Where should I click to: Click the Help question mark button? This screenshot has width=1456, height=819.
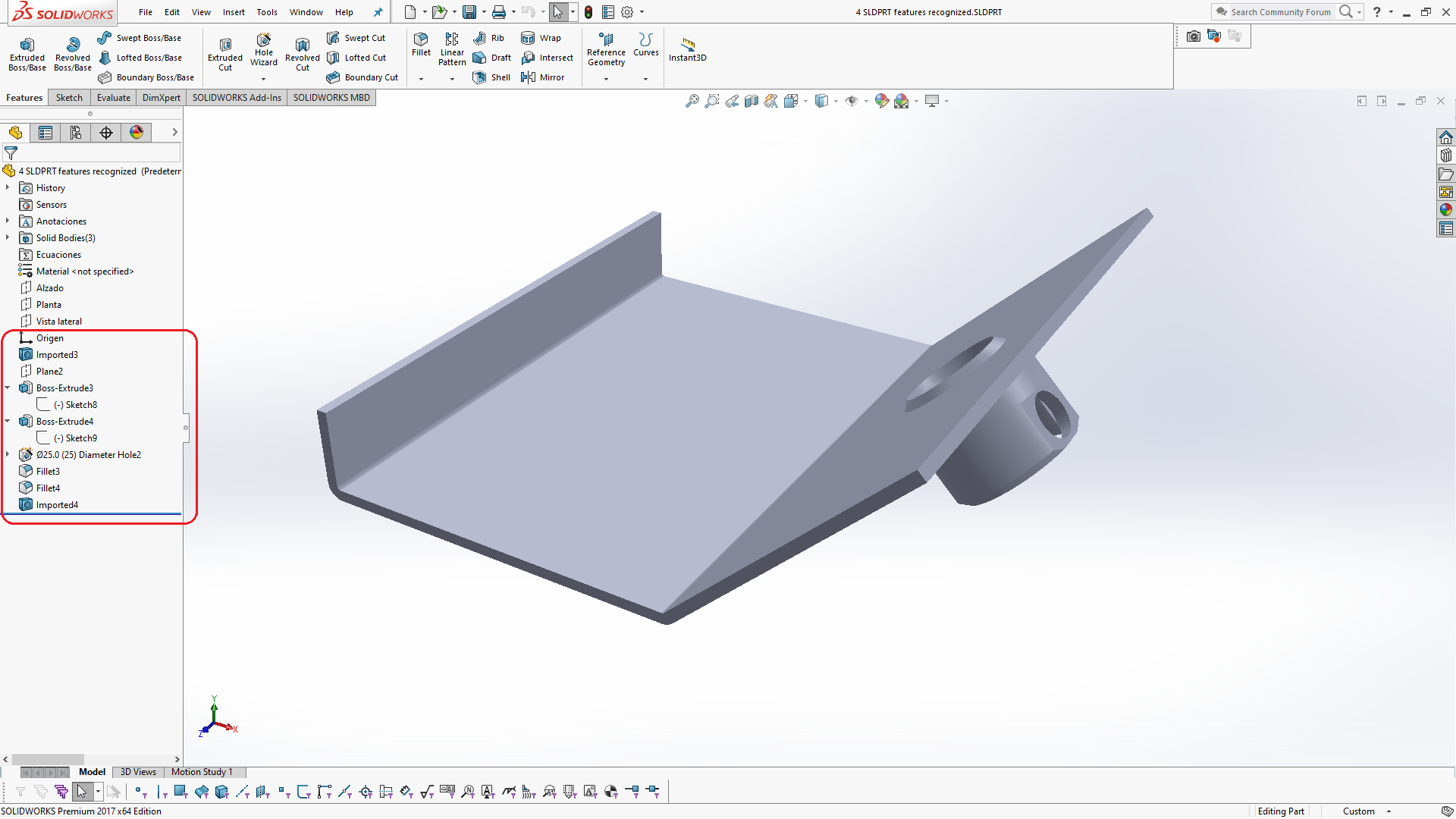pyautogui.click(x=1378, y=12)
